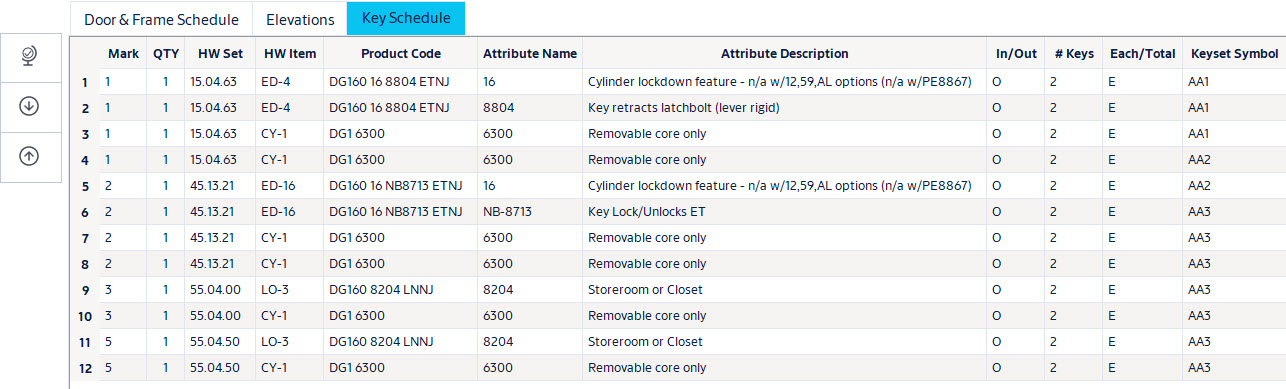Image resolution: width=1286 pixels, height=389 pixels.
Task: Click keyset symbol AA3 in row 6
Action: (x=1200, y=212)
